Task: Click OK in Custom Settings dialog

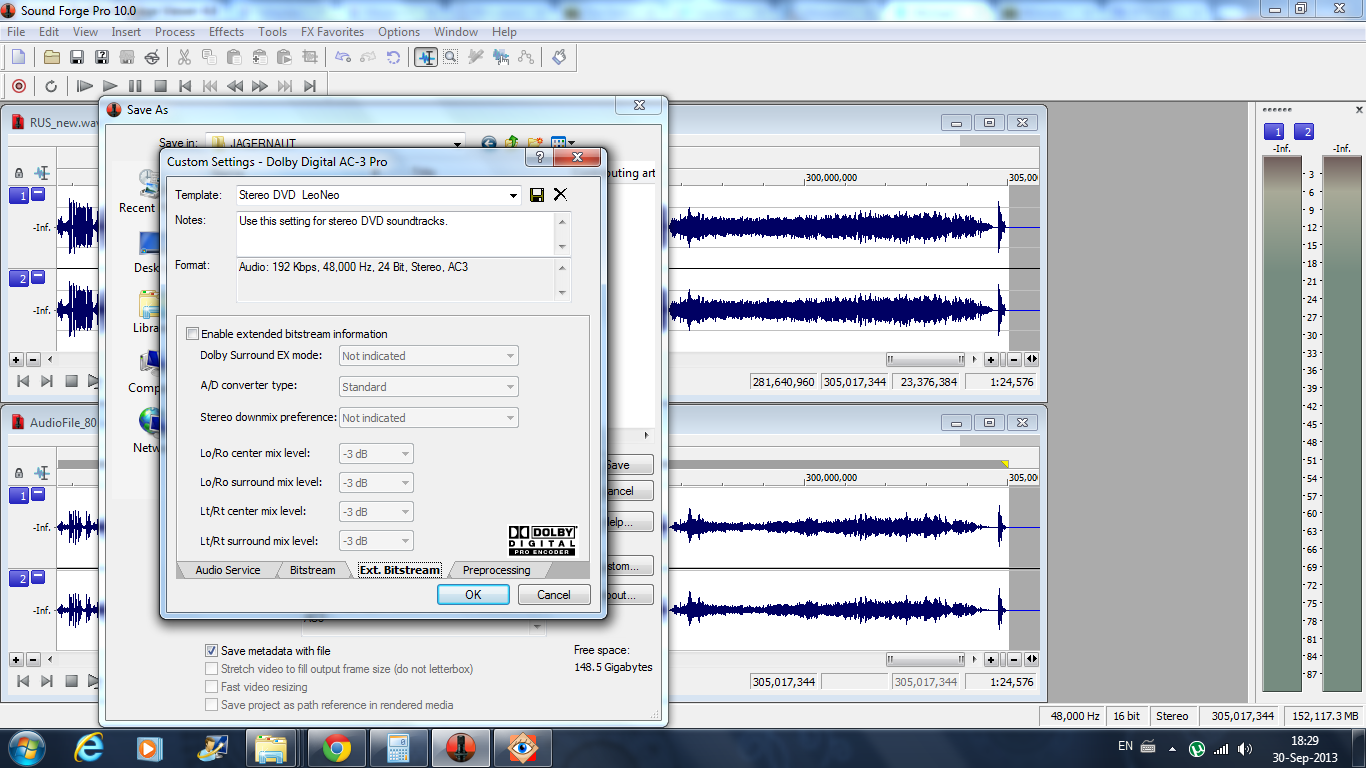Action: 473,594
